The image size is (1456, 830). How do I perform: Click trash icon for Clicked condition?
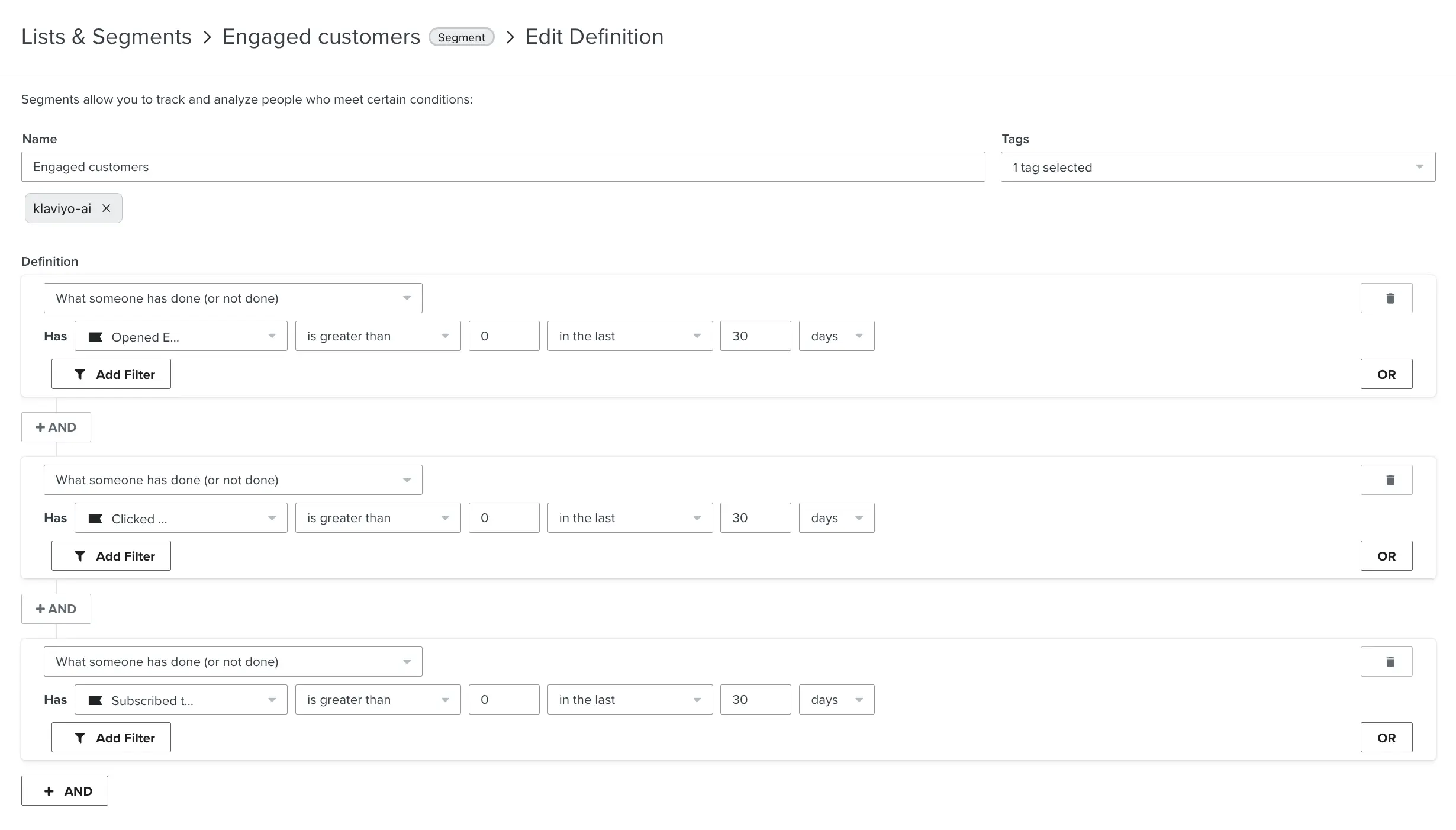tap(1386, 480)
